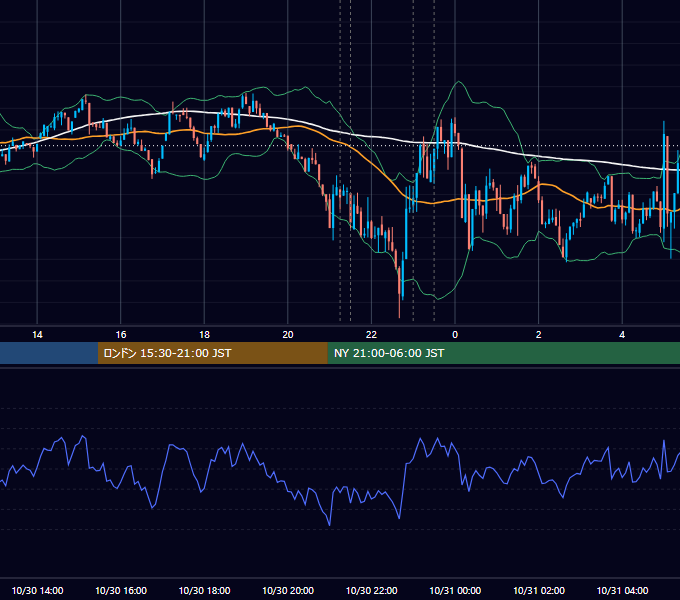Click the ロンドン 15:30-21:00 JST session bar
Image resolution: width=680 pixels, height=600 pixels.
click(x=212, y=353)
